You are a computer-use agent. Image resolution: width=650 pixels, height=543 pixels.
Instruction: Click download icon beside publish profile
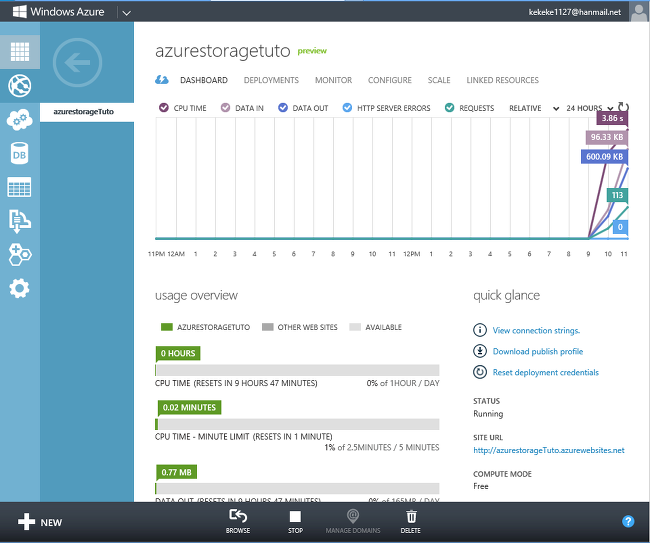pyautogui.click(x=480, y=351)
